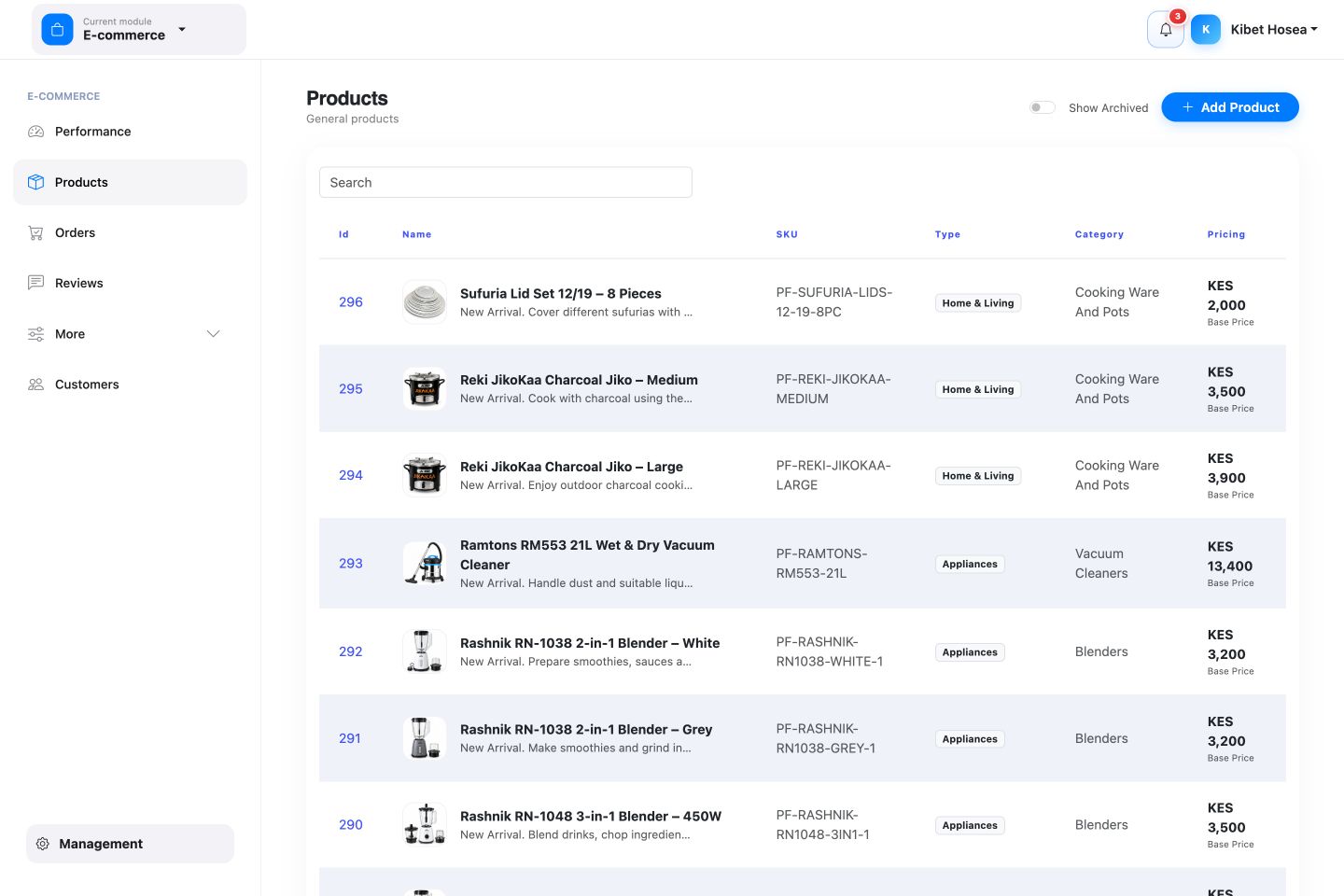Screen dimensions: 1344x896
Task: Click Appliances badge for product 292
Action: [970, 652]
